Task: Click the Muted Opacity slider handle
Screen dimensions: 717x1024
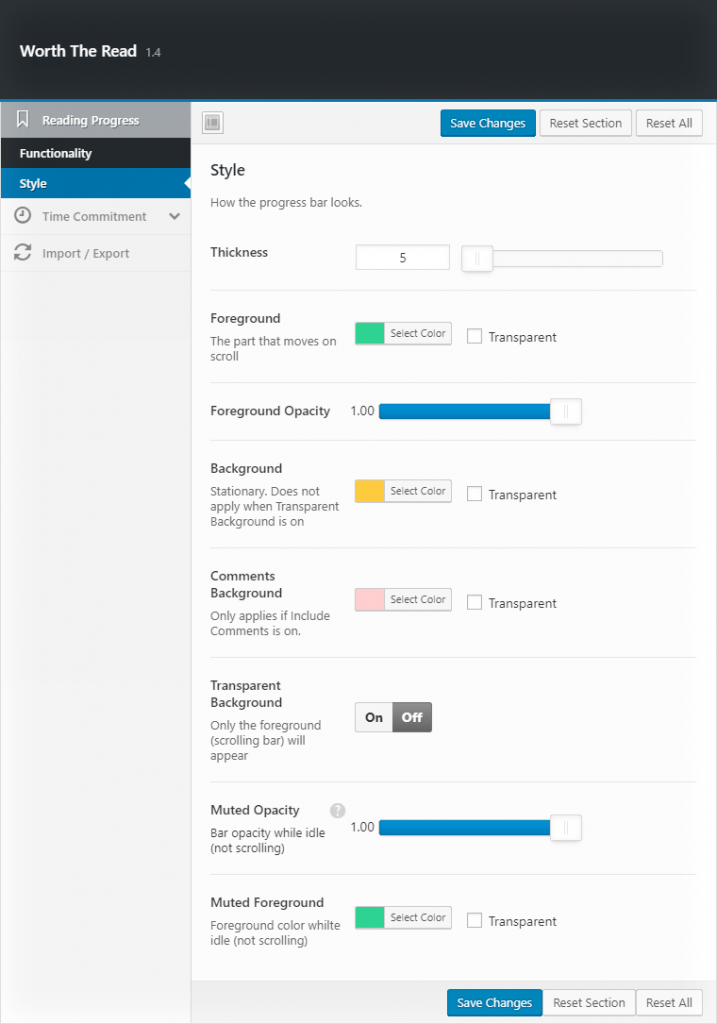Action: pos(565,827)
